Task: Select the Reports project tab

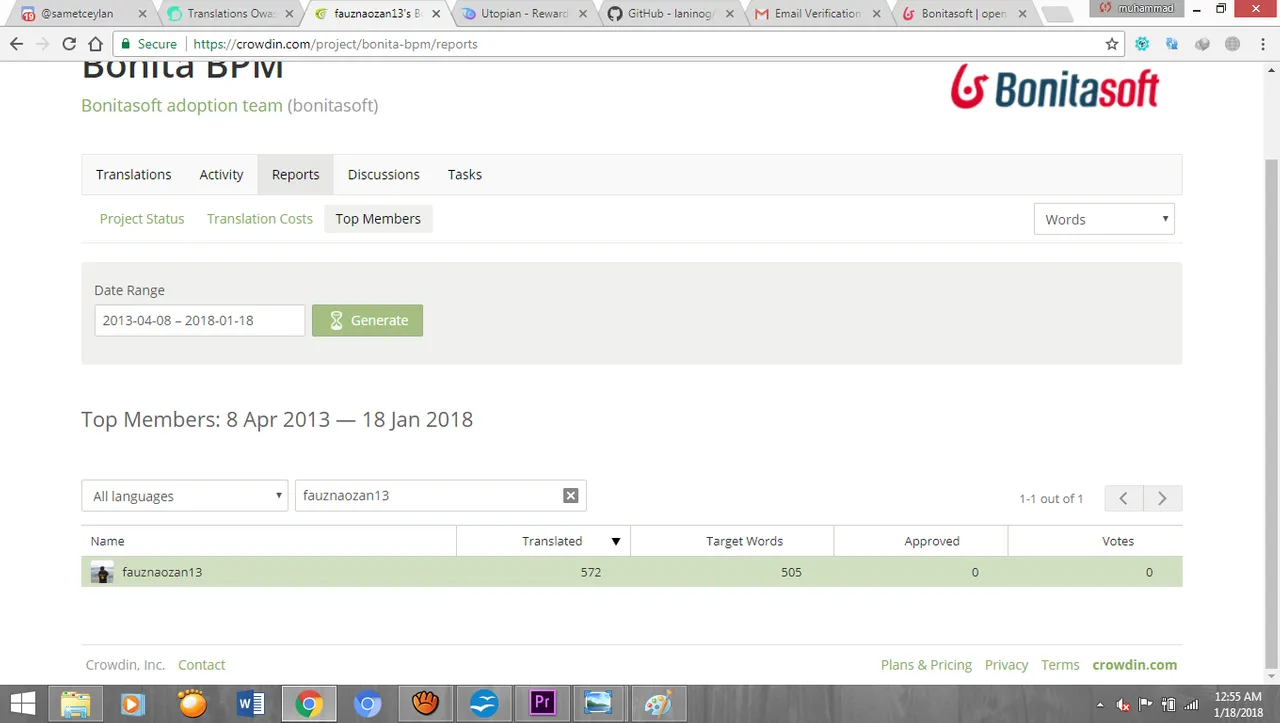Action: (x=296, y=174)
